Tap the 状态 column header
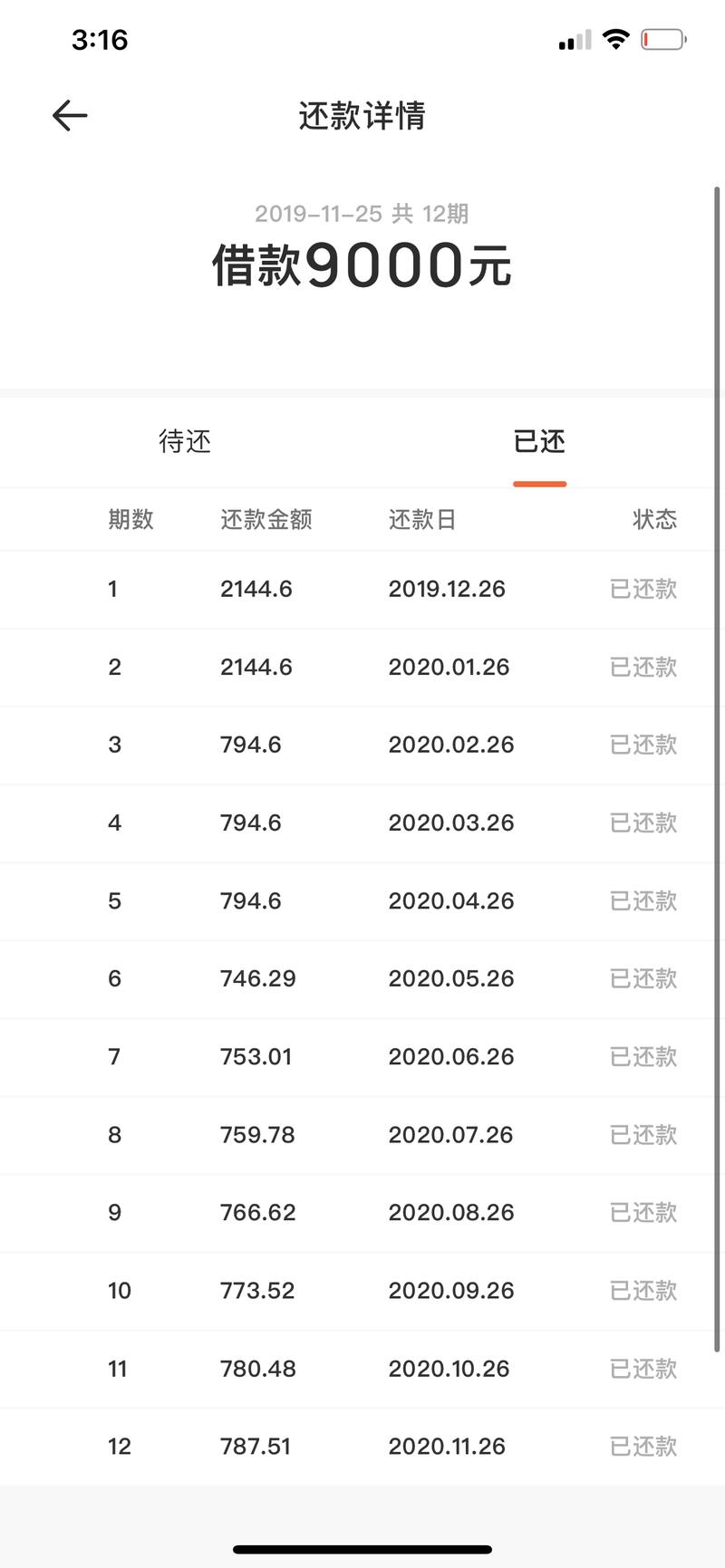 coord(654,519)
